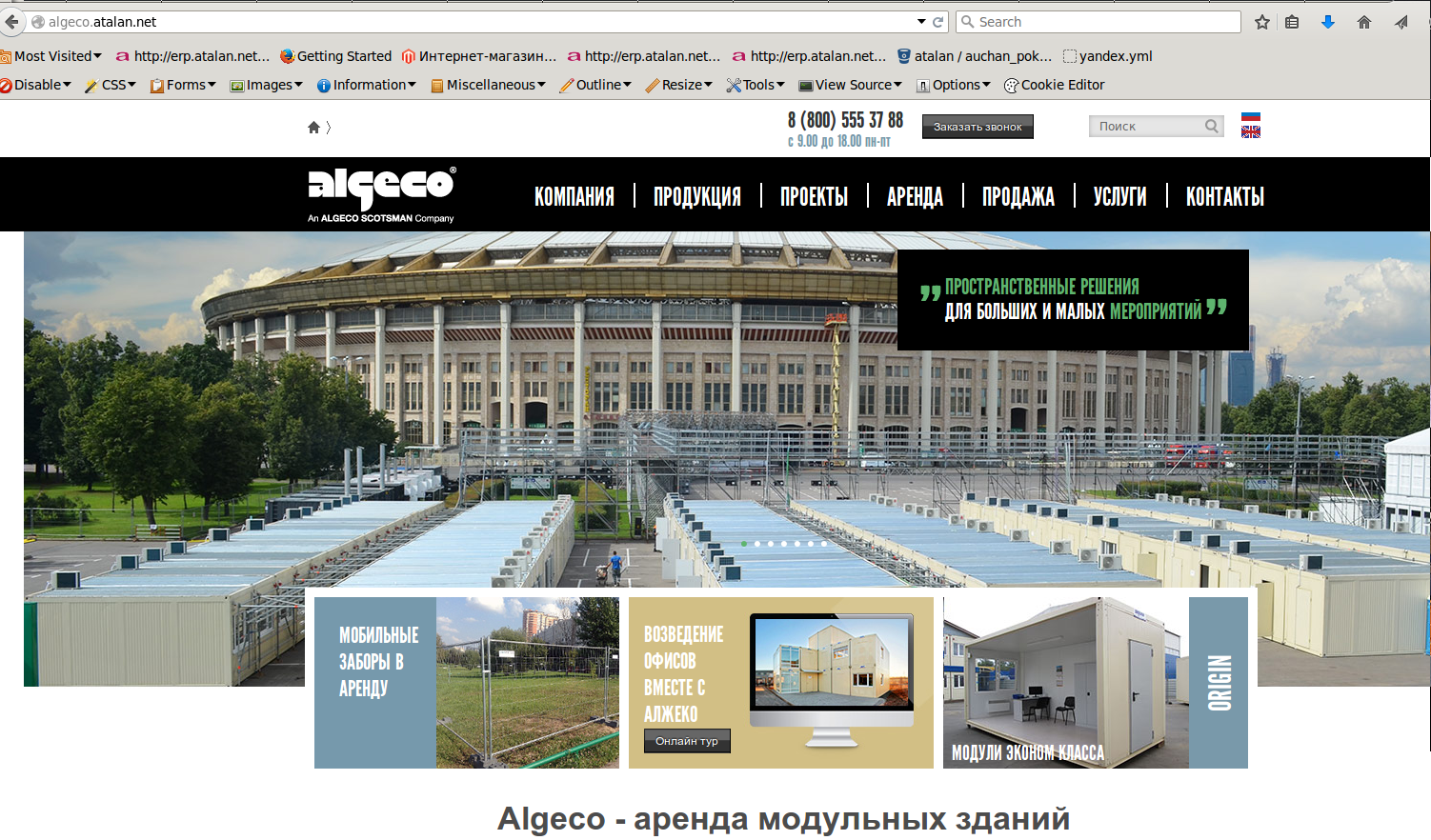Click Онлайн тур button

point(687,741)
